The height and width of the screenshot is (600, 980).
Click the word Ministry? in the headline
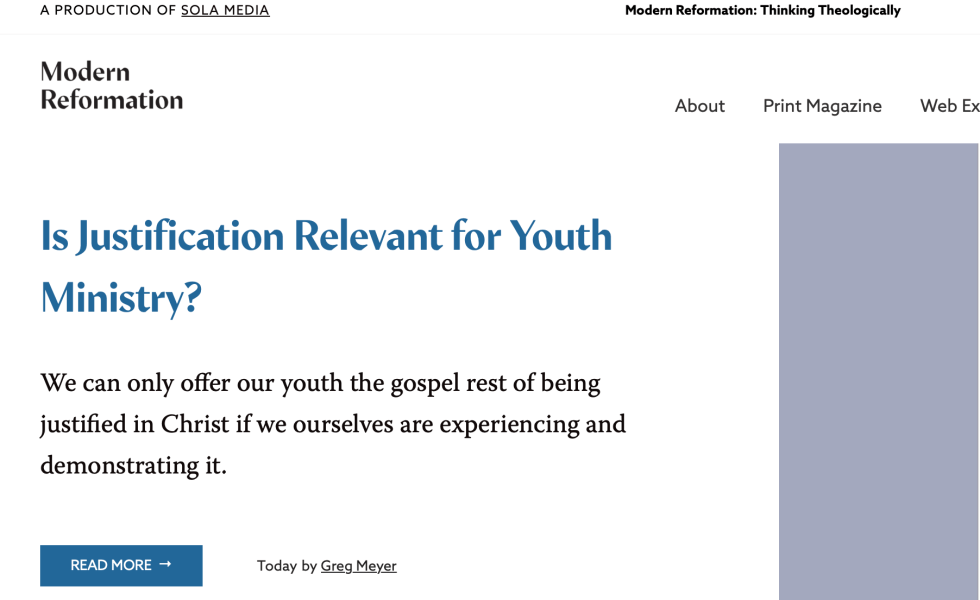120,298
